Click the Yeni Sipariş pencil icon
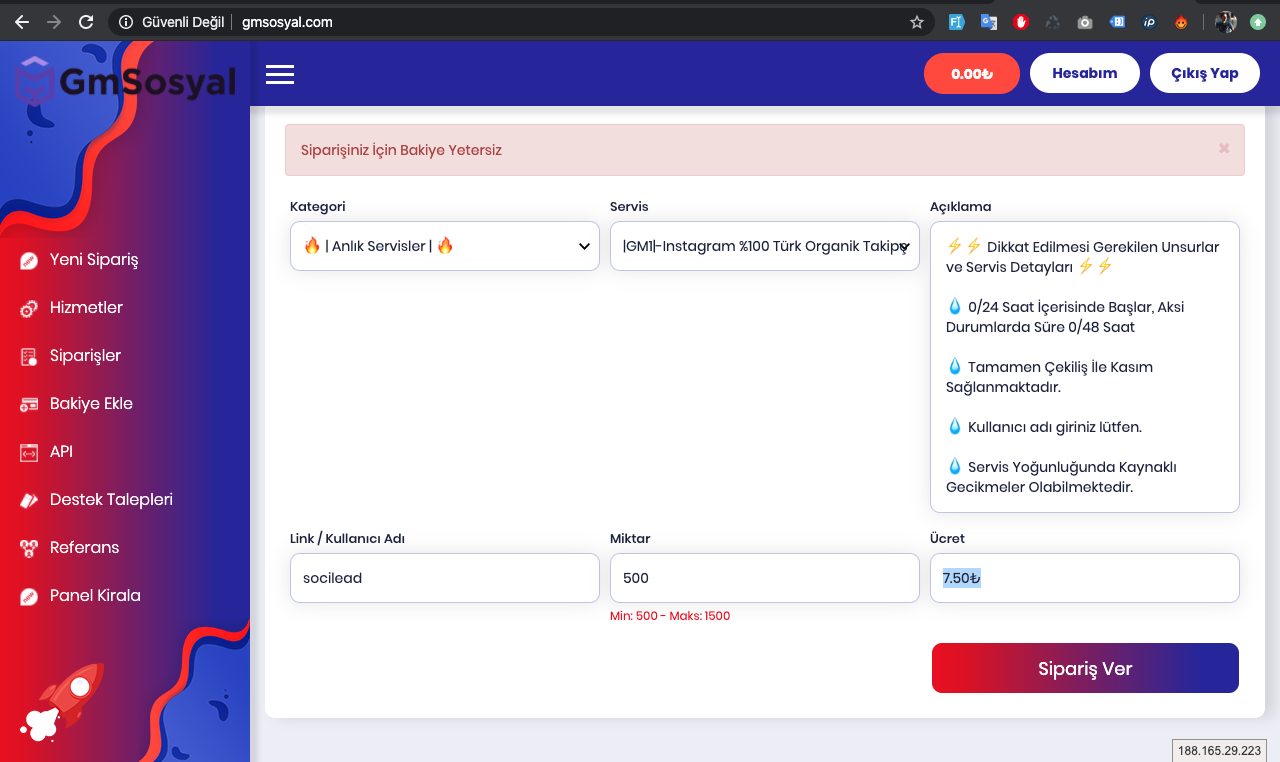The width and height of the screenshot is (1280, 762). [29, 260]
